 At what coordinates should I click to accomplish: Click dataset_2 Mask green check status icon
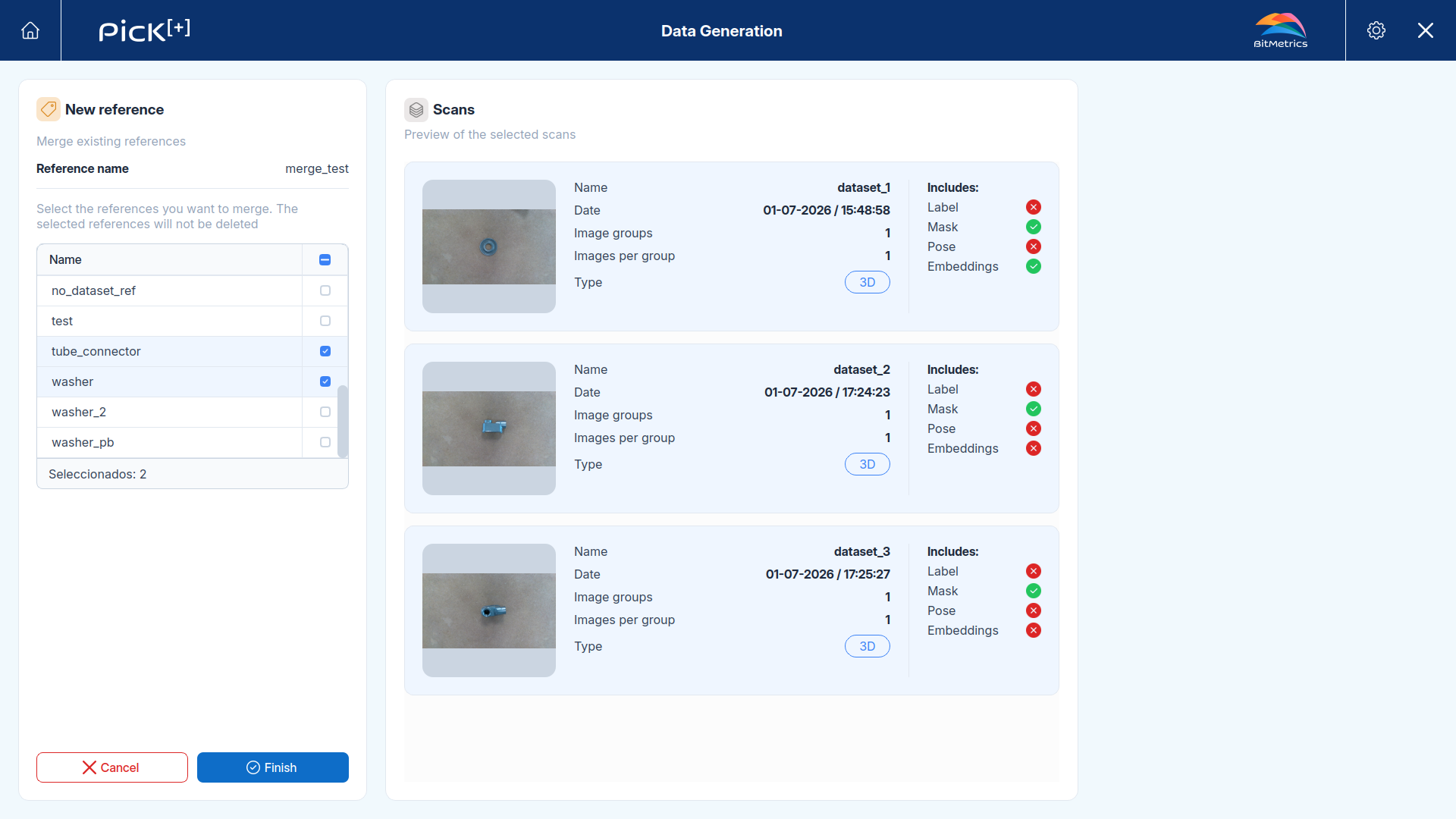(x=1034, y=409)
